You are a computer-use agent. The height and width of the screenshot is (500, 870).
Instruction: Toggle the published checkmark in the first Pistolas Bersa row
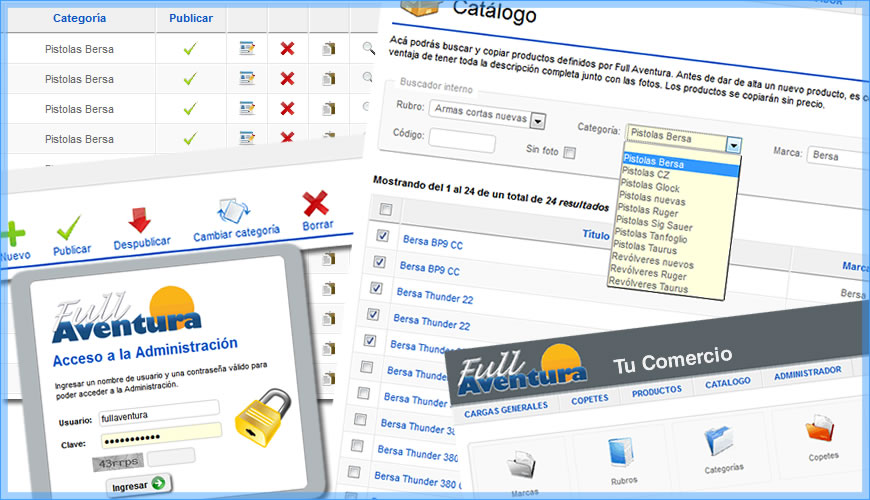[x=190, y=49]
